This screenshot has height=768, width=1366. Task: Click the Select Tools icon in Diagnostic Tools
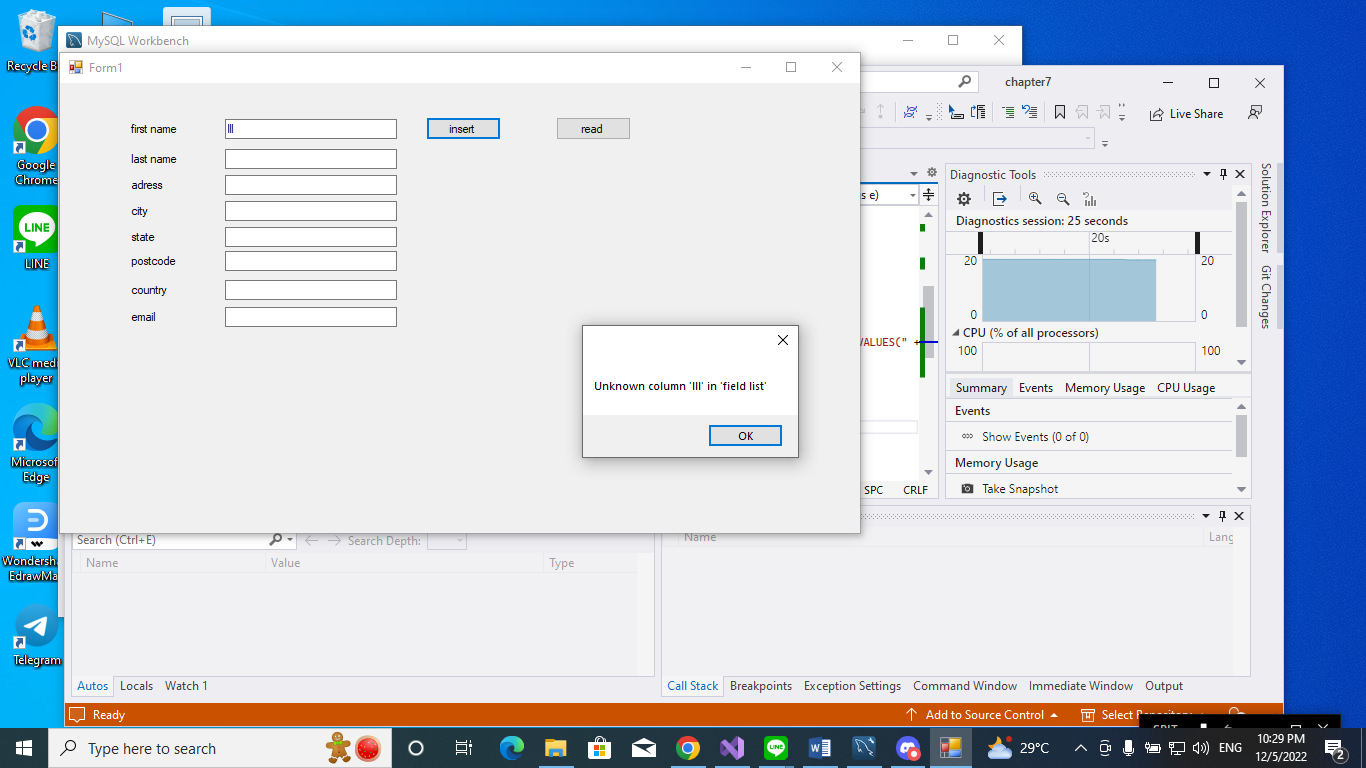pyautogui.click(x=999, y=198)
